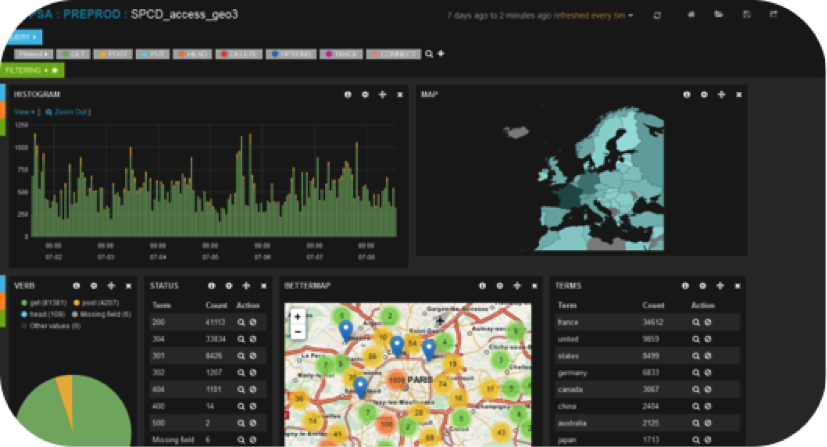Image resolution: width=827 pixels, height=447 pixels.
Task: Click the Histogram panel move icon
Action: click(382, 94)
